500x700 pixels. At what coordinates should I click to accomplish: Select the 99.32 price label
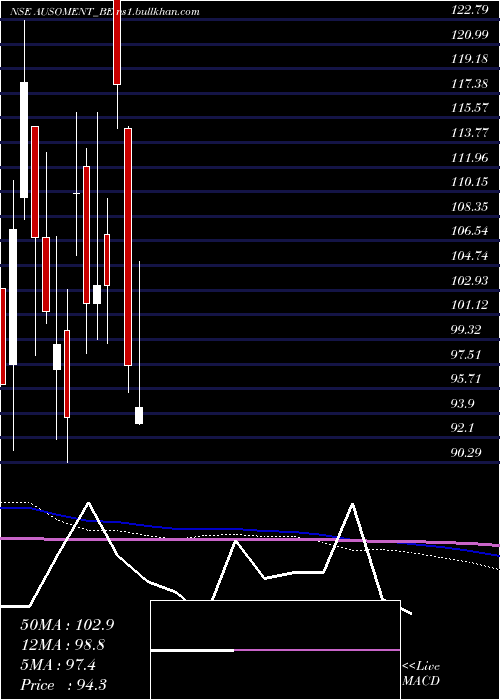466,330
